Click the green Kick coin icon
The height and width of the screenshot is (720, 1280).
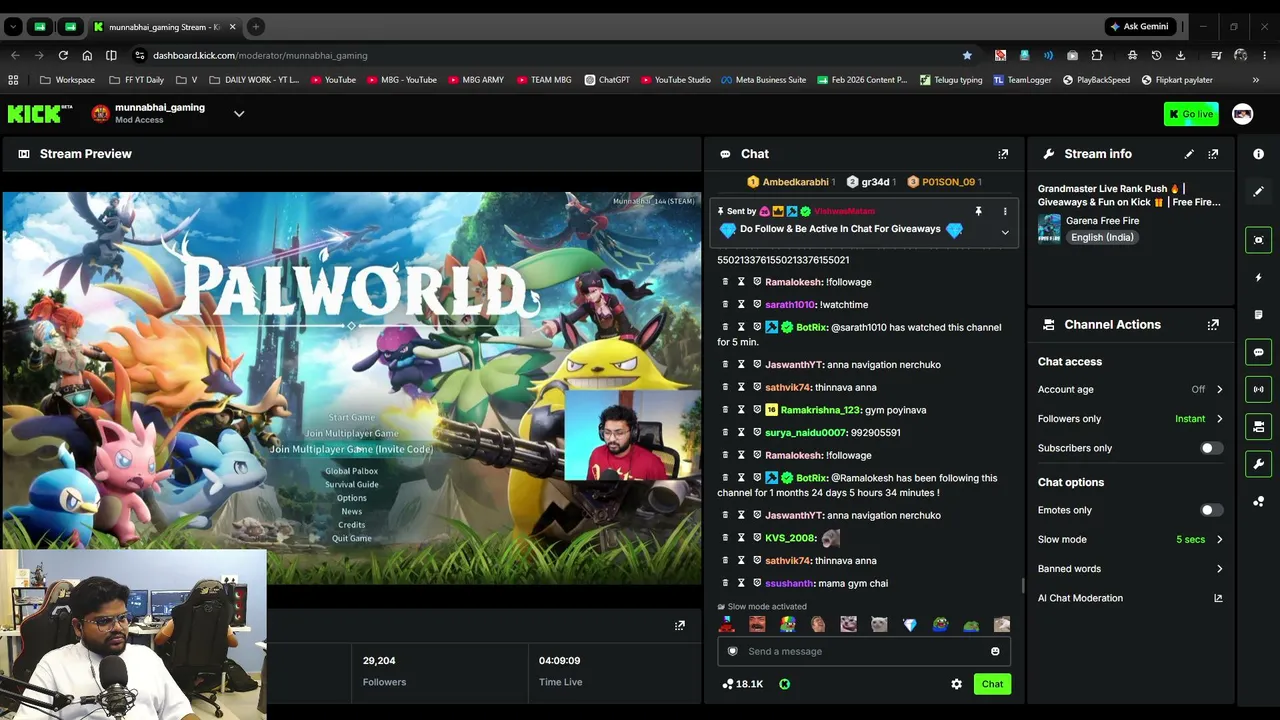785,684
